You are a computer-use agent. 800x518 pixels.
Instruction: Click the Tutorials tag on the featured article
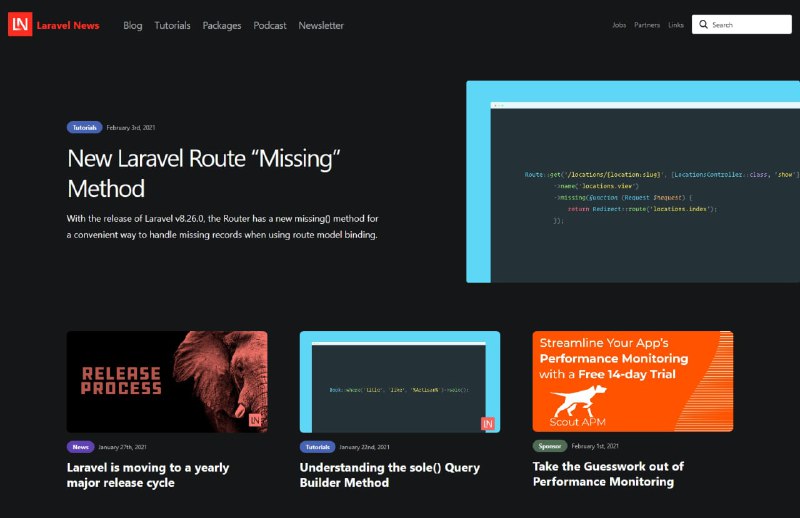pos(84,128)
